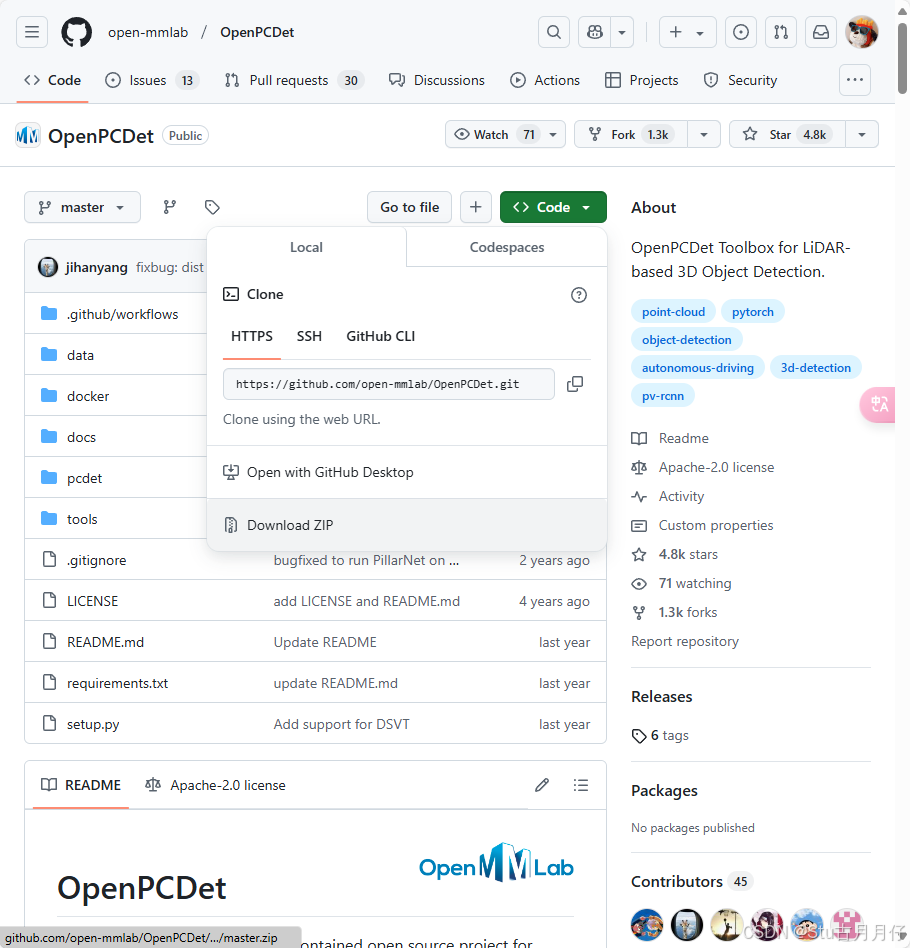The width and height of the screenshot is (910, 948).
Task: View branches via the branch icon
Action: pyautogui.click(x=170, y=207)
